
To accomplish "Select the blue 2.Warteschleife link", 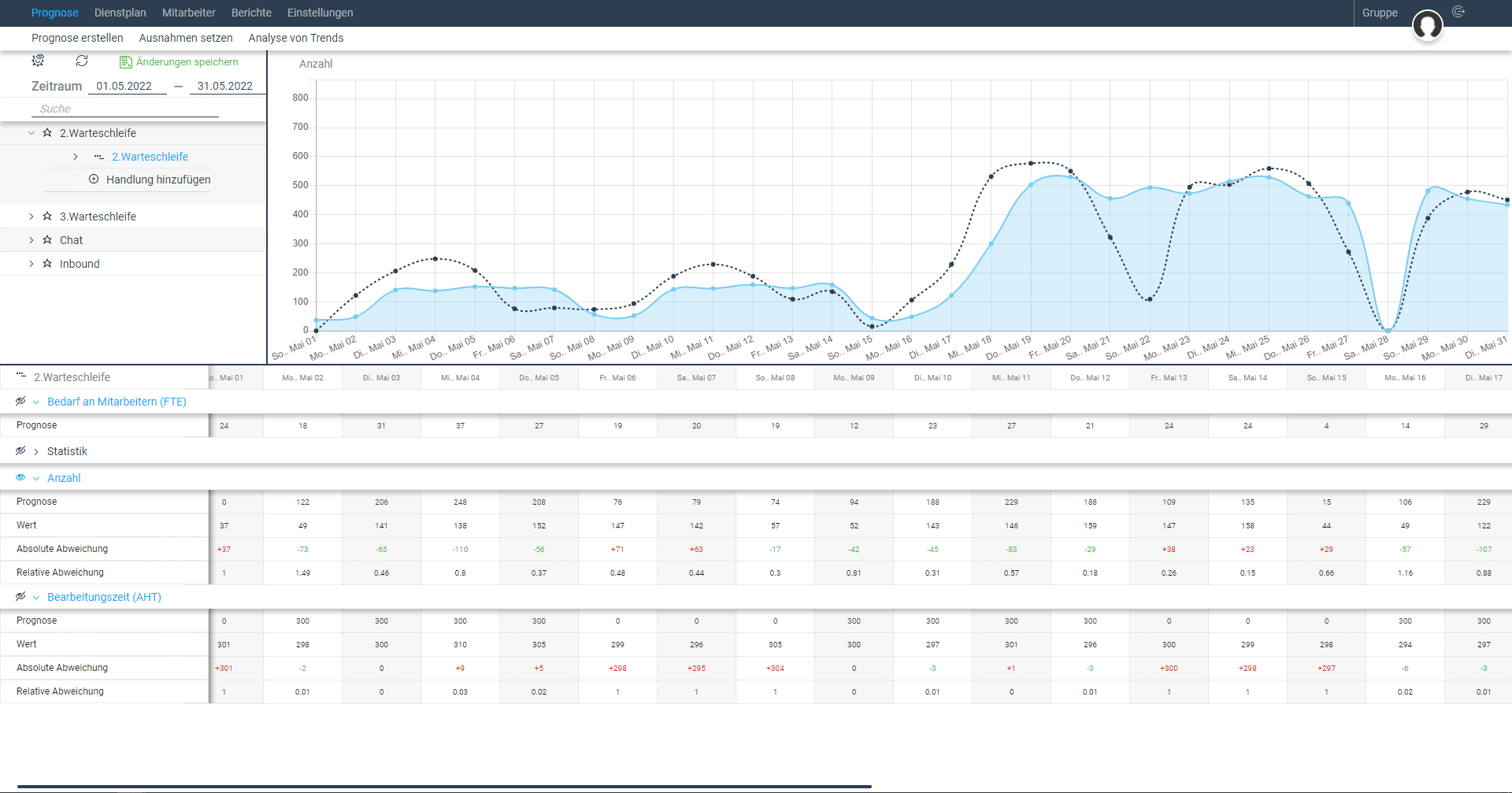I will 150,157.
